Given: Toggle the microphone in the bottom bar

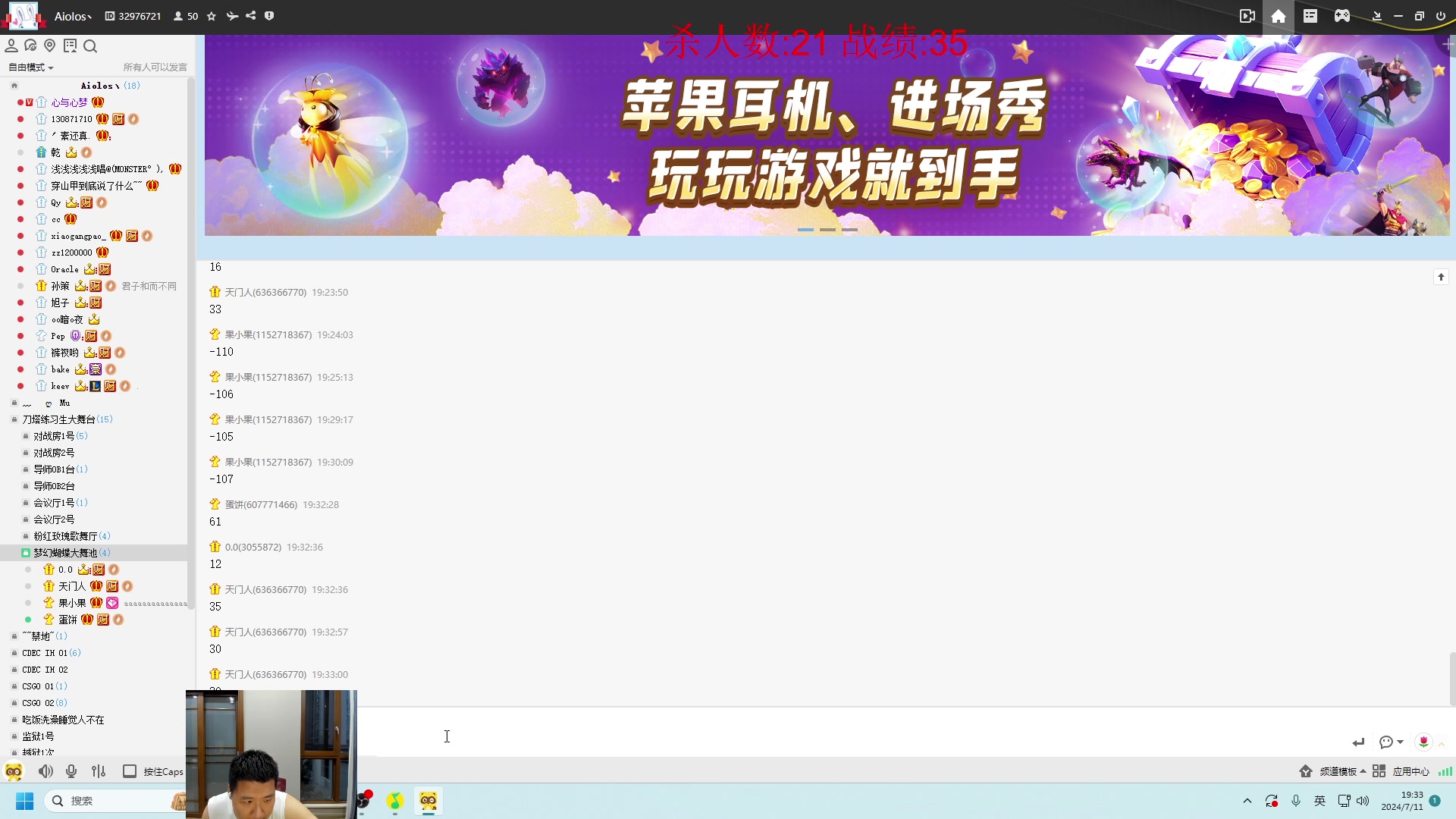Looking at the screenshot, I should [71, 771].
